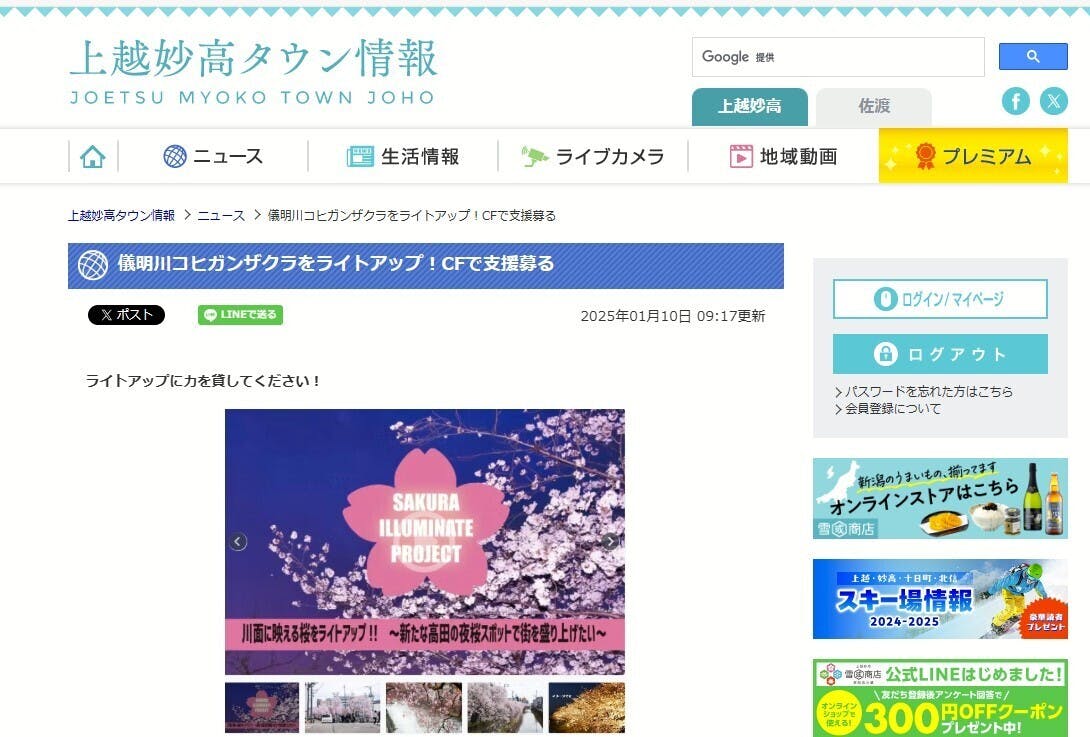The height and width of the screenshot is (737, 1090).
Task: Share article via X ポスト button
Action: pyautogui.click(x=127, y=315)
